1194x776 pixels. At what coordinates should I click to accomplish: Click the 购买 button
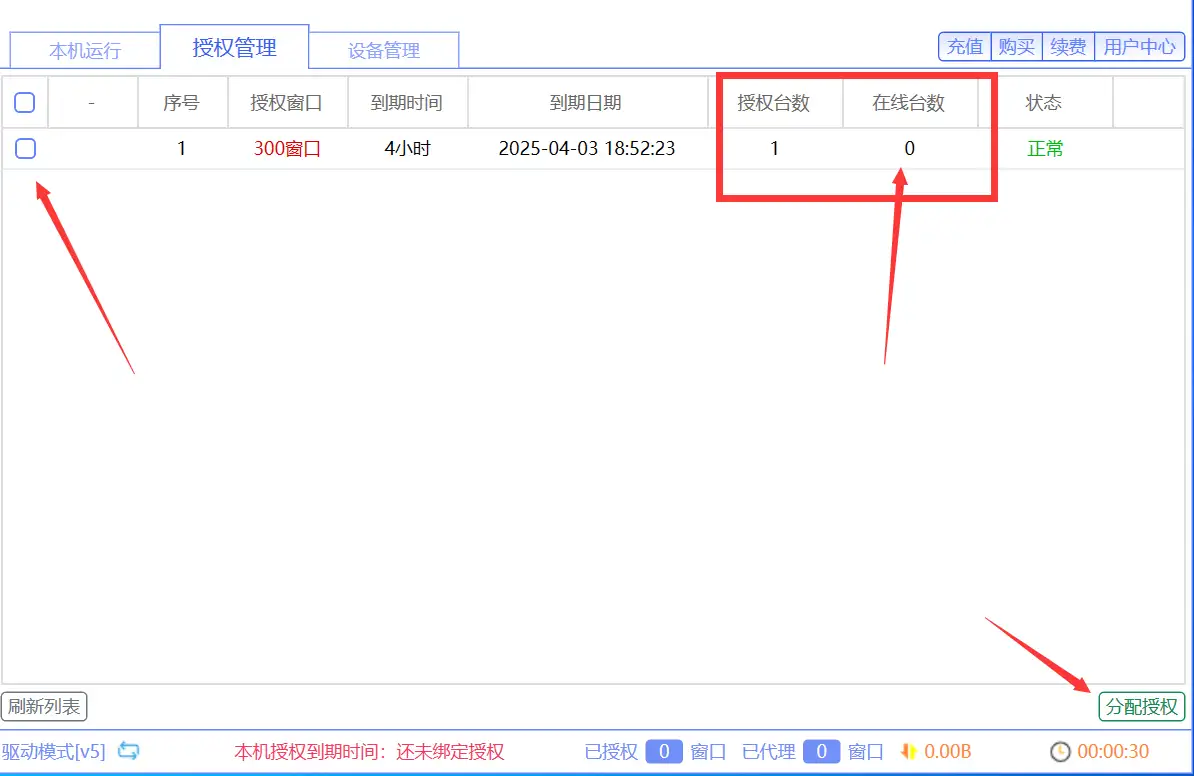click(x=1017, y=46)
